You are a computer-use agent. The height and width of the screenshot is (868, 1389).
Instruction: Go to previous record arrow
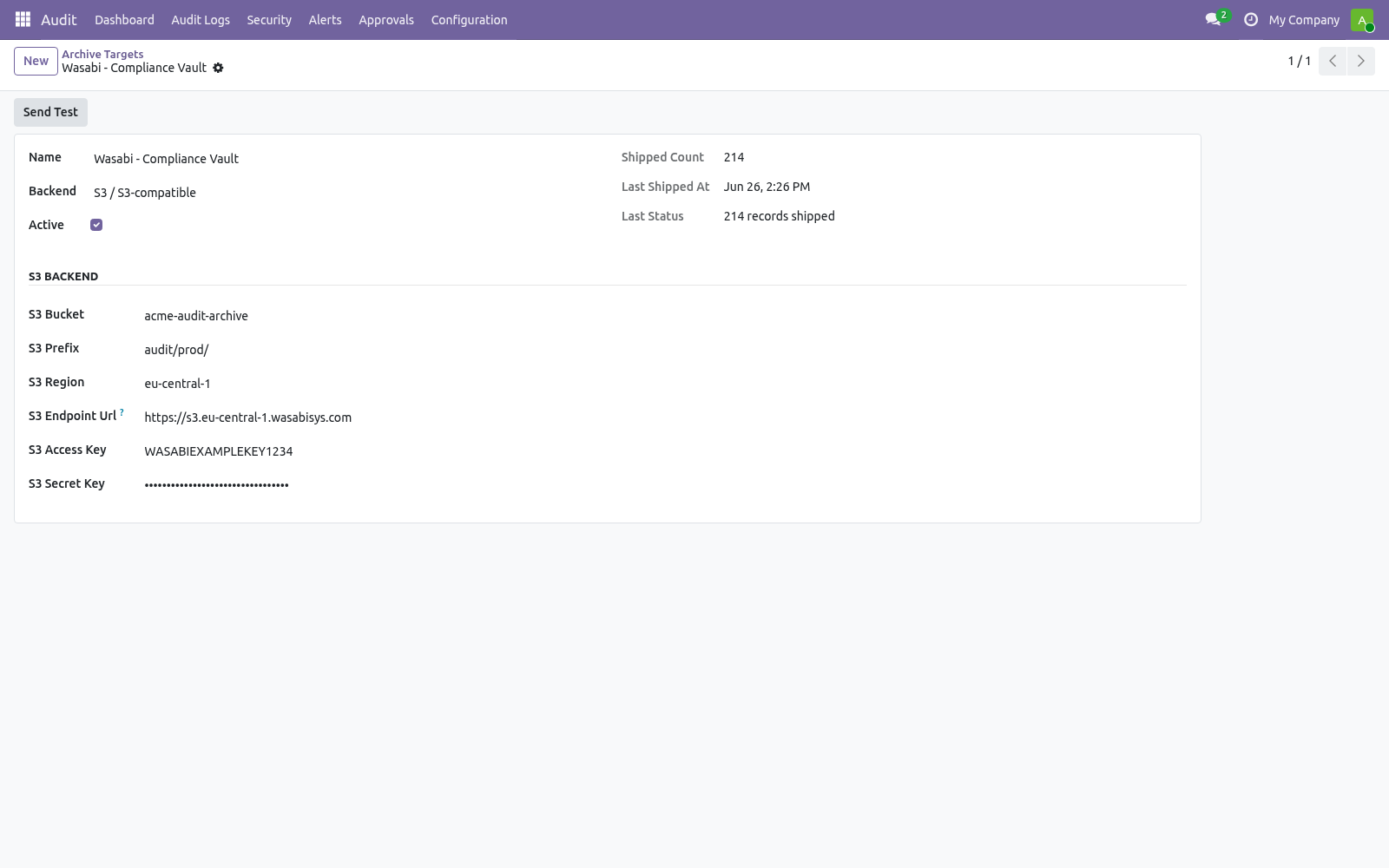click(x=1333, y=61)
